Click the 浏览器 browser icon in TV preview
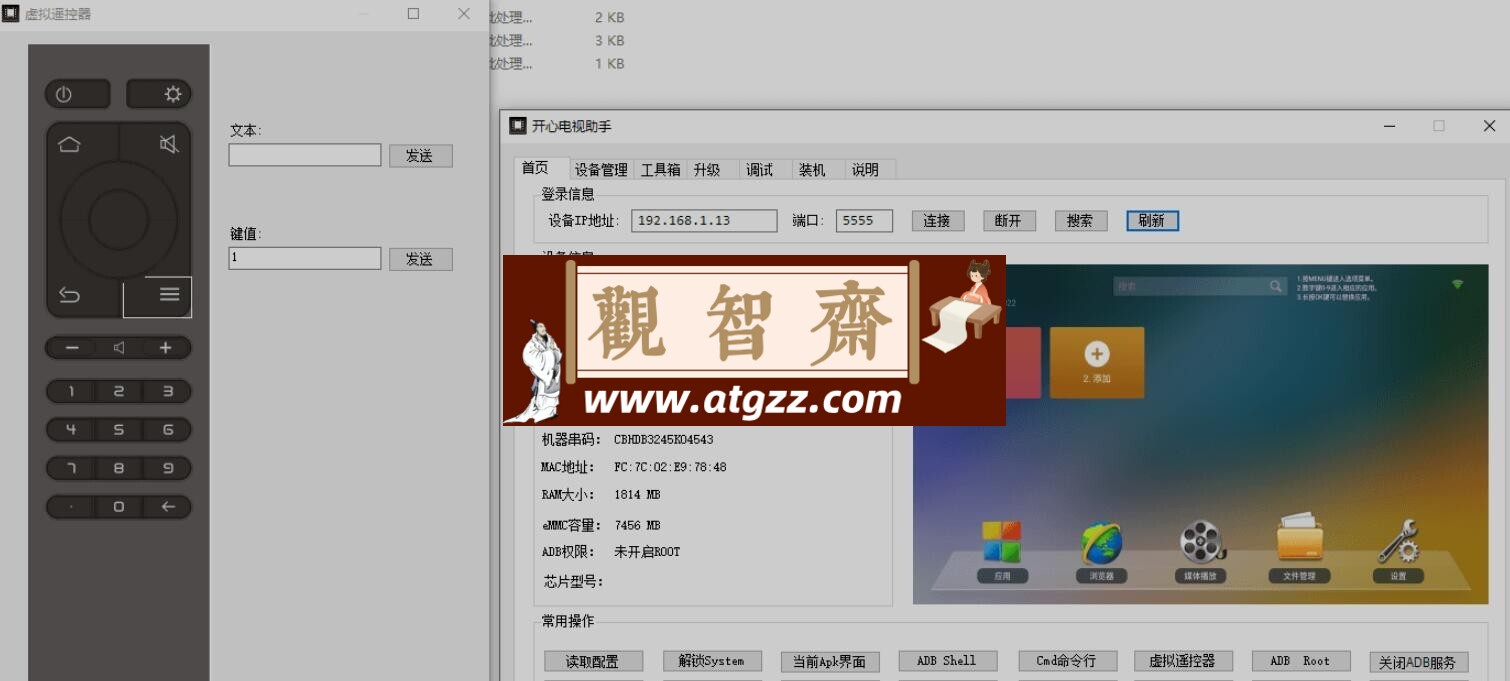The height and width of the screenshot is (681, 1510). point(1101,543)
